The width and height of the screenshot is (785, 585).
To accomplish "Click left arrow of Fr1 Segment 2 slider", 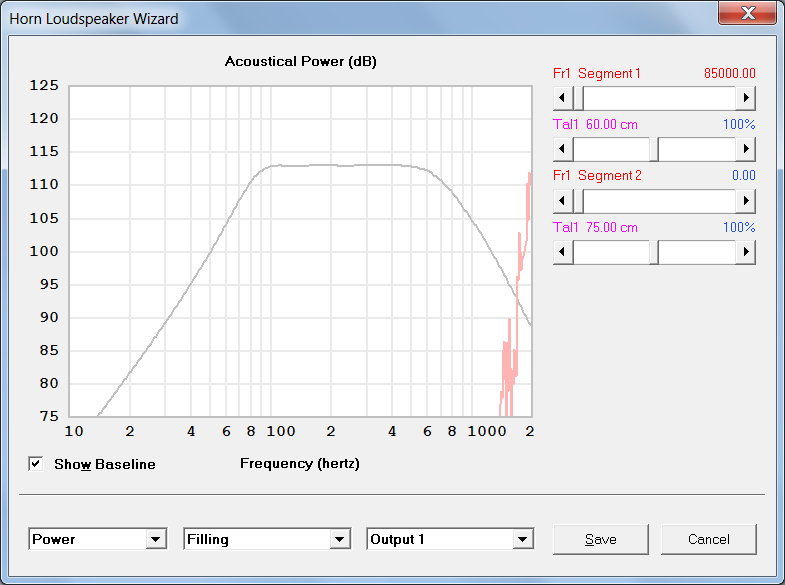I will (x=563, y=201).
